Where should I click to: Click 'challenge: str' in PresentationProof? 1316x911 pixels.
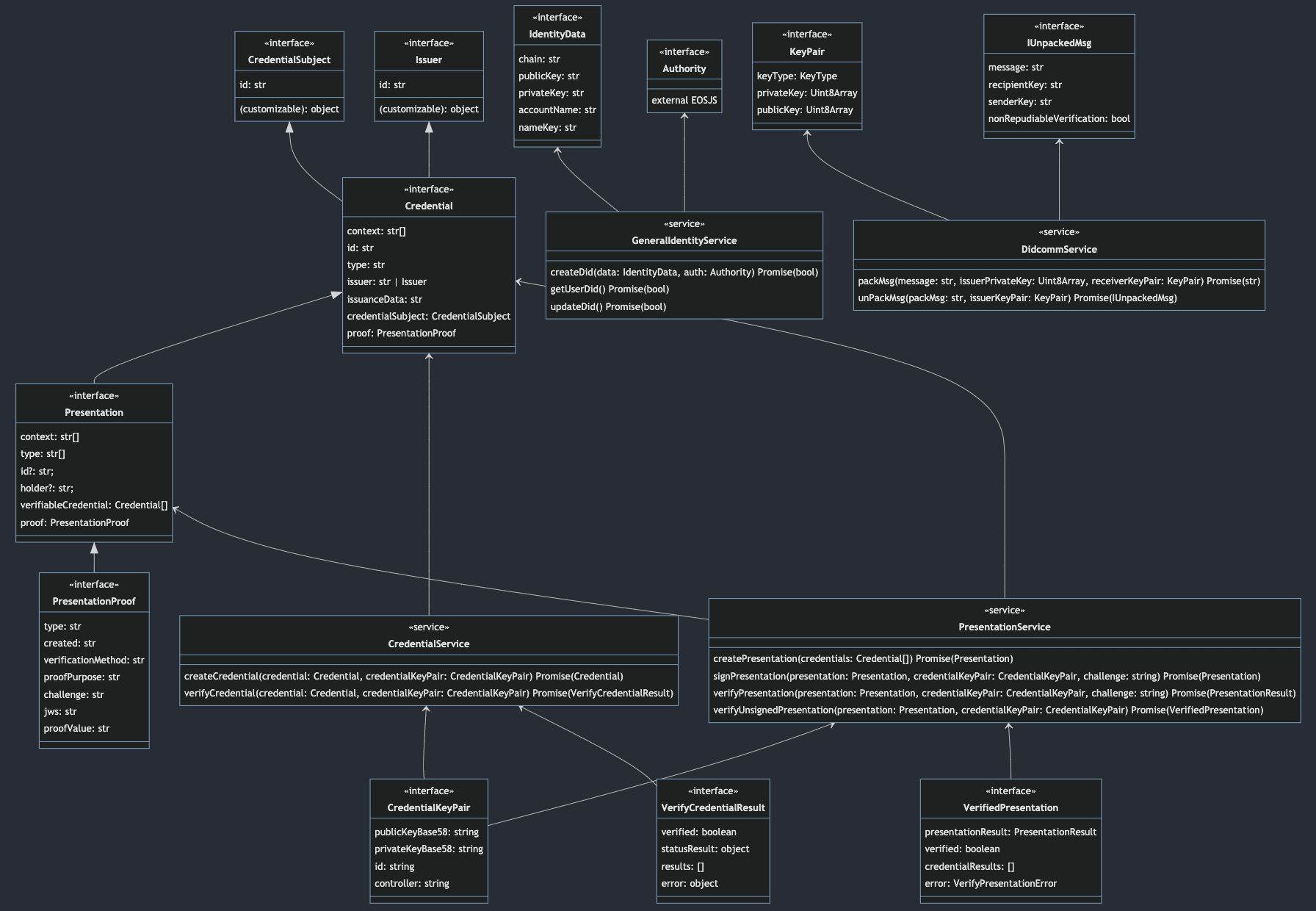click(x=73, y=695)
